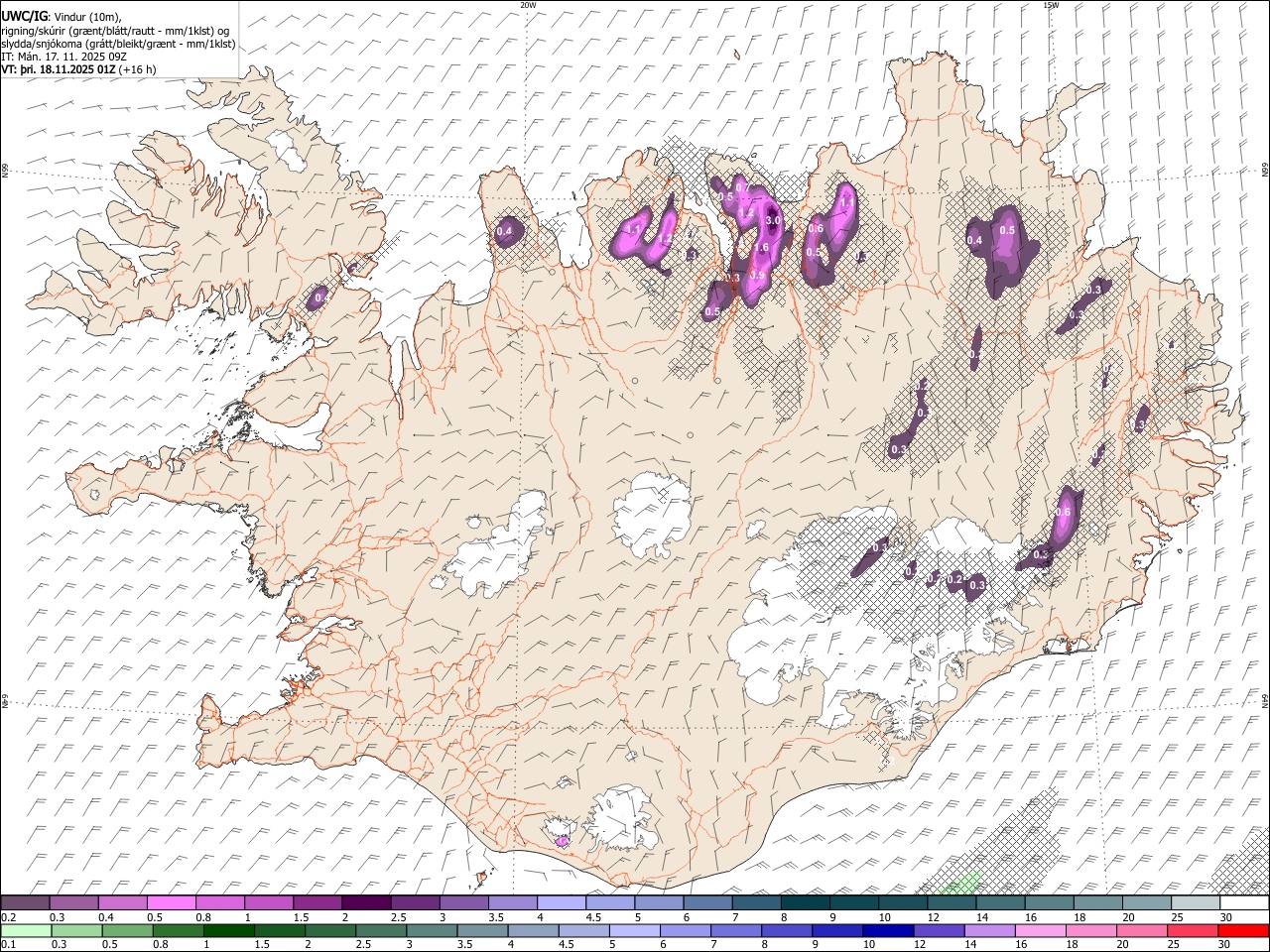Click the 15W longitude label
The height and width of the screenshot is (952, 1270).
click(x=1051, y=5)
